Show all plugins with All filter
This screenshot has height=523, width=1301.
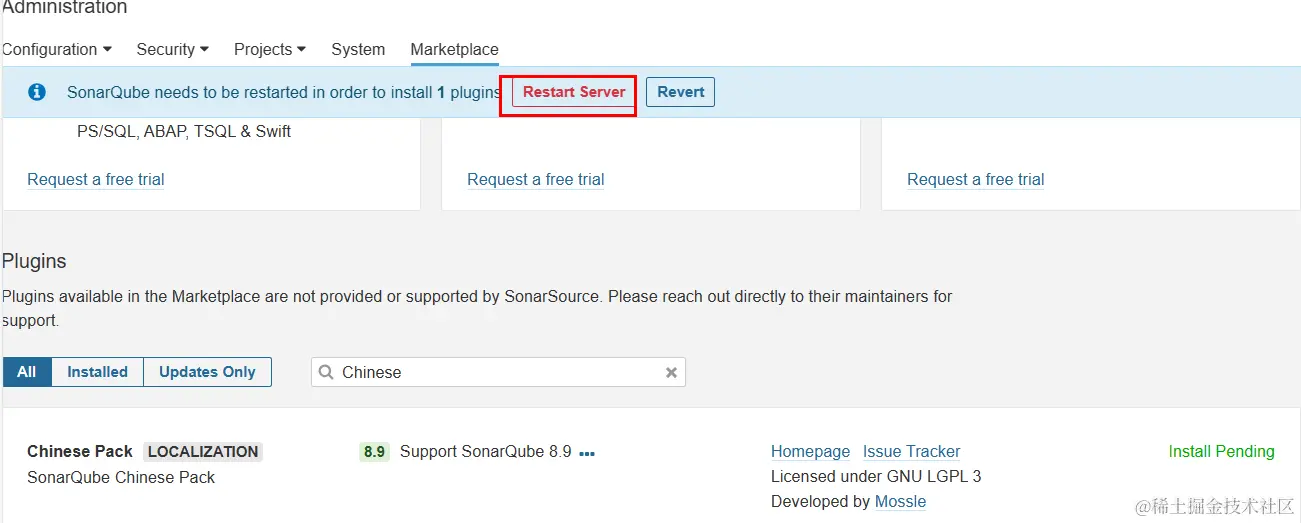[x=27, y=372]
